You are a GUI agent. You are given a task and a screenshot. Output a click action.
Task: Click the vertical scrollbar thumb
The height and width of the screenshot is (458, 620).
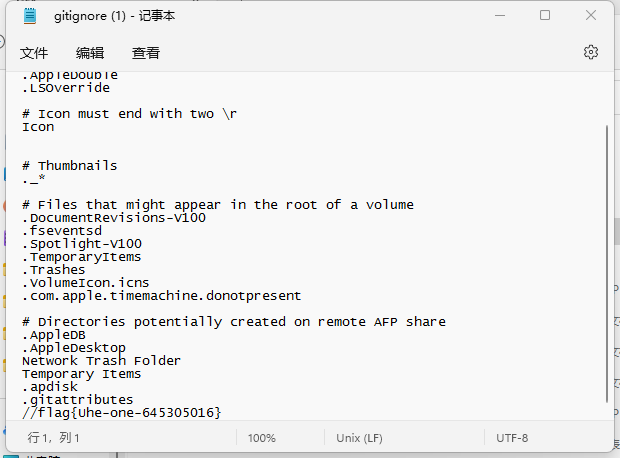pyautogui.click(x=607, y=260)
